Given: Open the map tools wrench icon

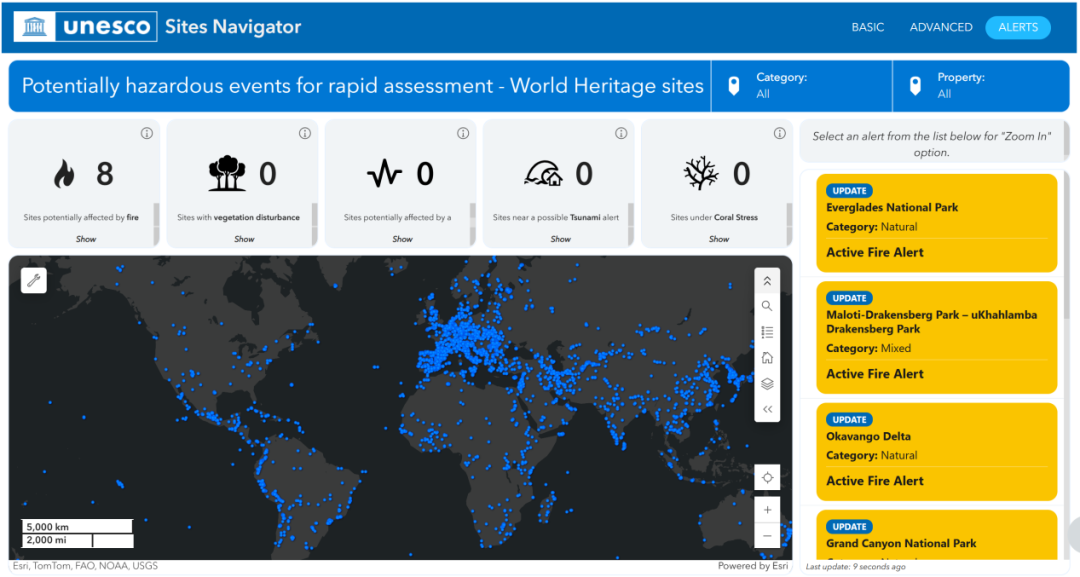Looking at the screenshot, I should click(35, 280).
